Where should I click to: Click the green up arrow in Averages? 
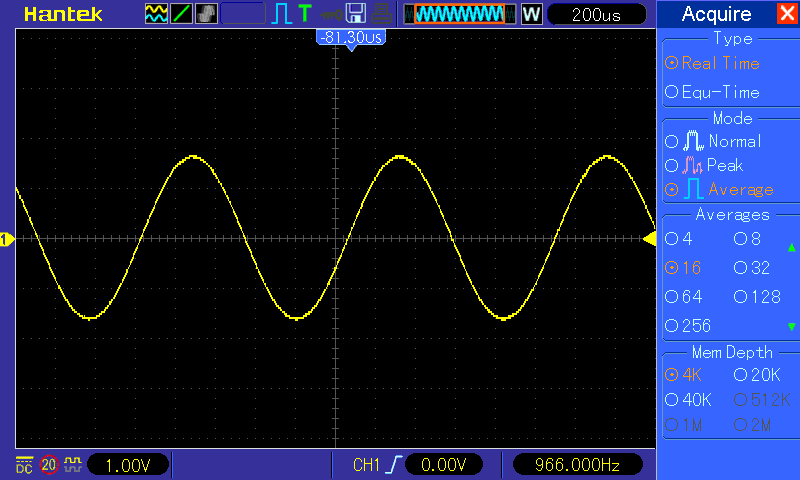pyautogui.click(x=791, y=247)
